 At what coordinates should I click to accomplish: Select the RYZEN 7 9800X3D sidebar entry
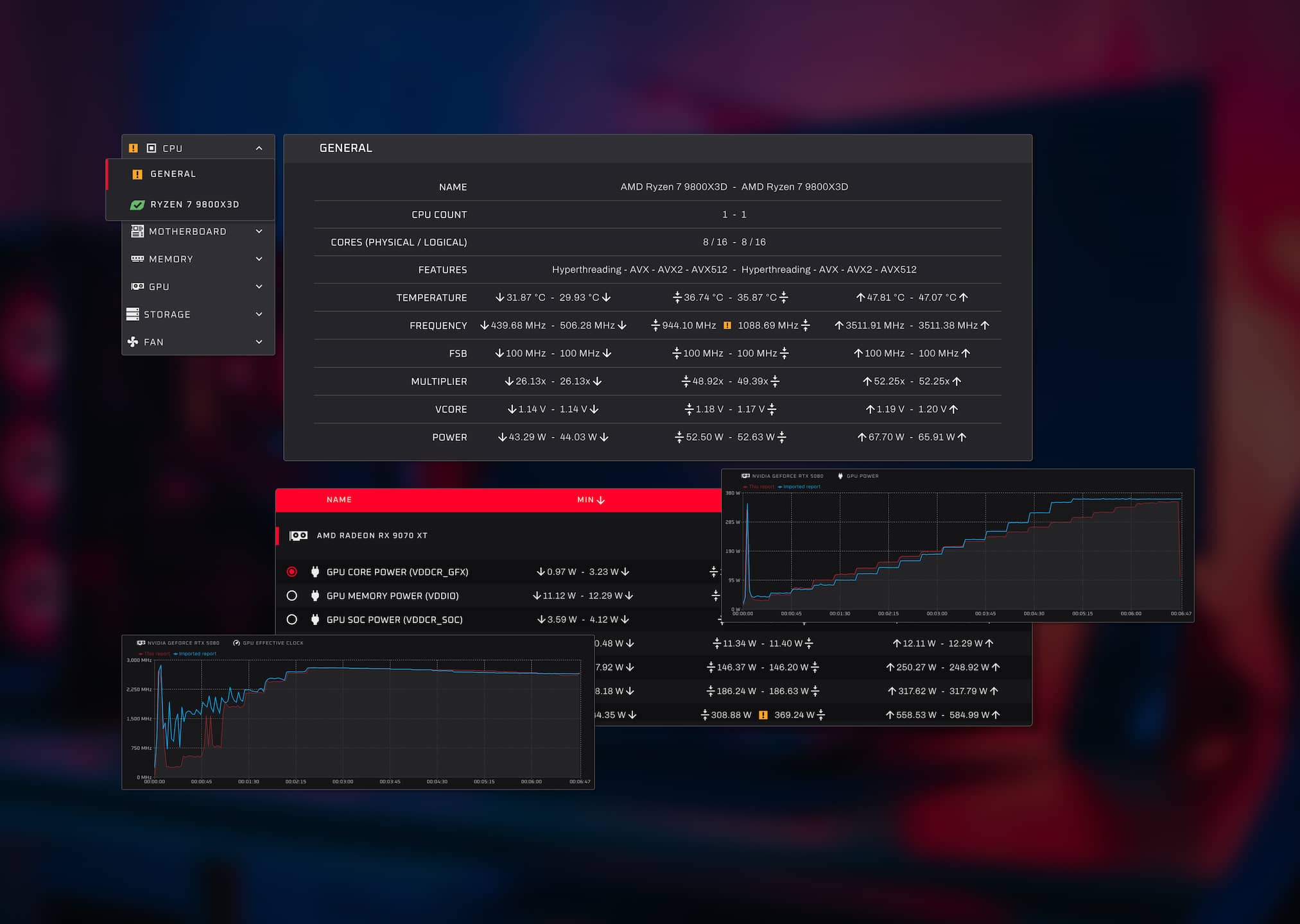coord(194,204)
